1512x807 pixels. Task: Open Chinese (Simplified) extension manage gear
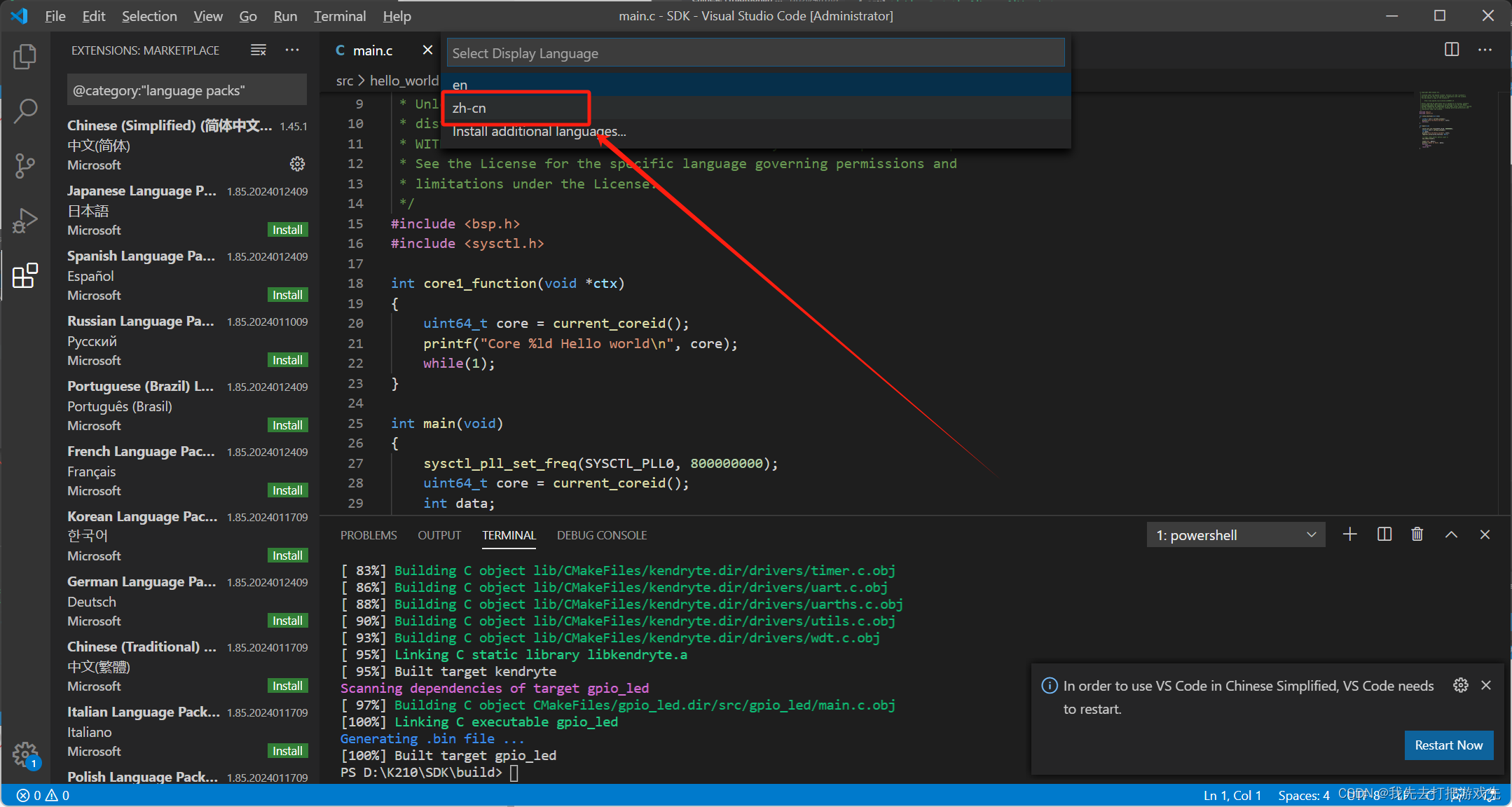[x=297, y=164]
